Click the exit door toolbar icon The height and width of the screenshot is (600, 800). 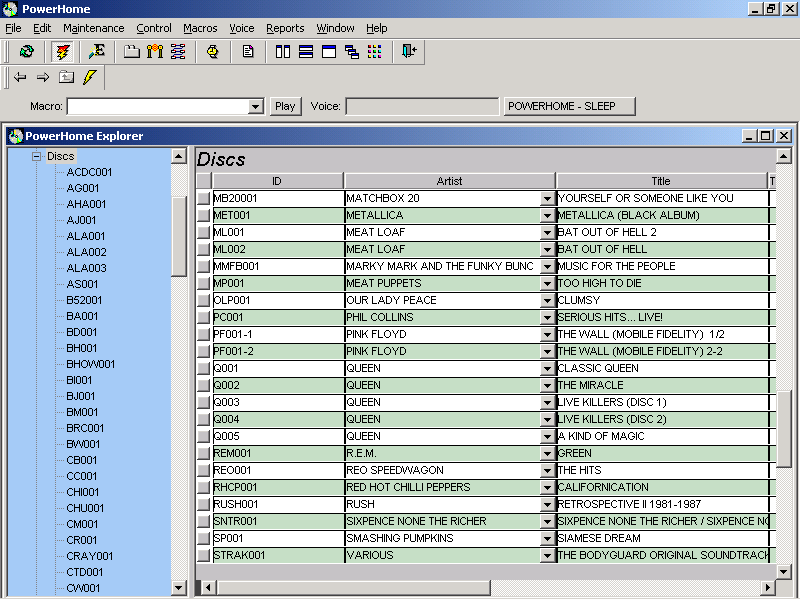pyautogui.click(x=409, y=51)
